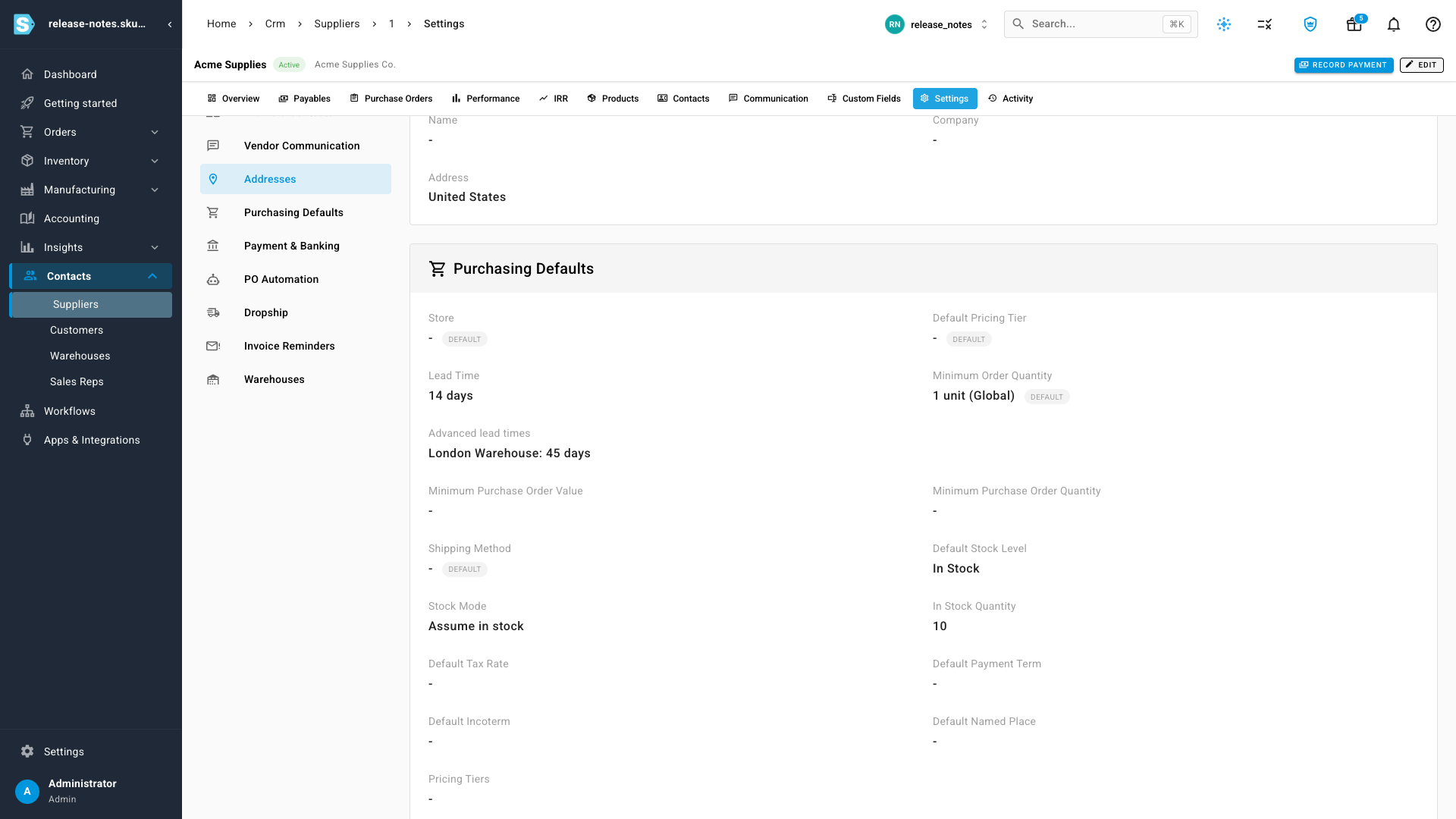1456x819 pixels.
Task: Go to Home breadcrumb
Action: [x=221, y=24]
